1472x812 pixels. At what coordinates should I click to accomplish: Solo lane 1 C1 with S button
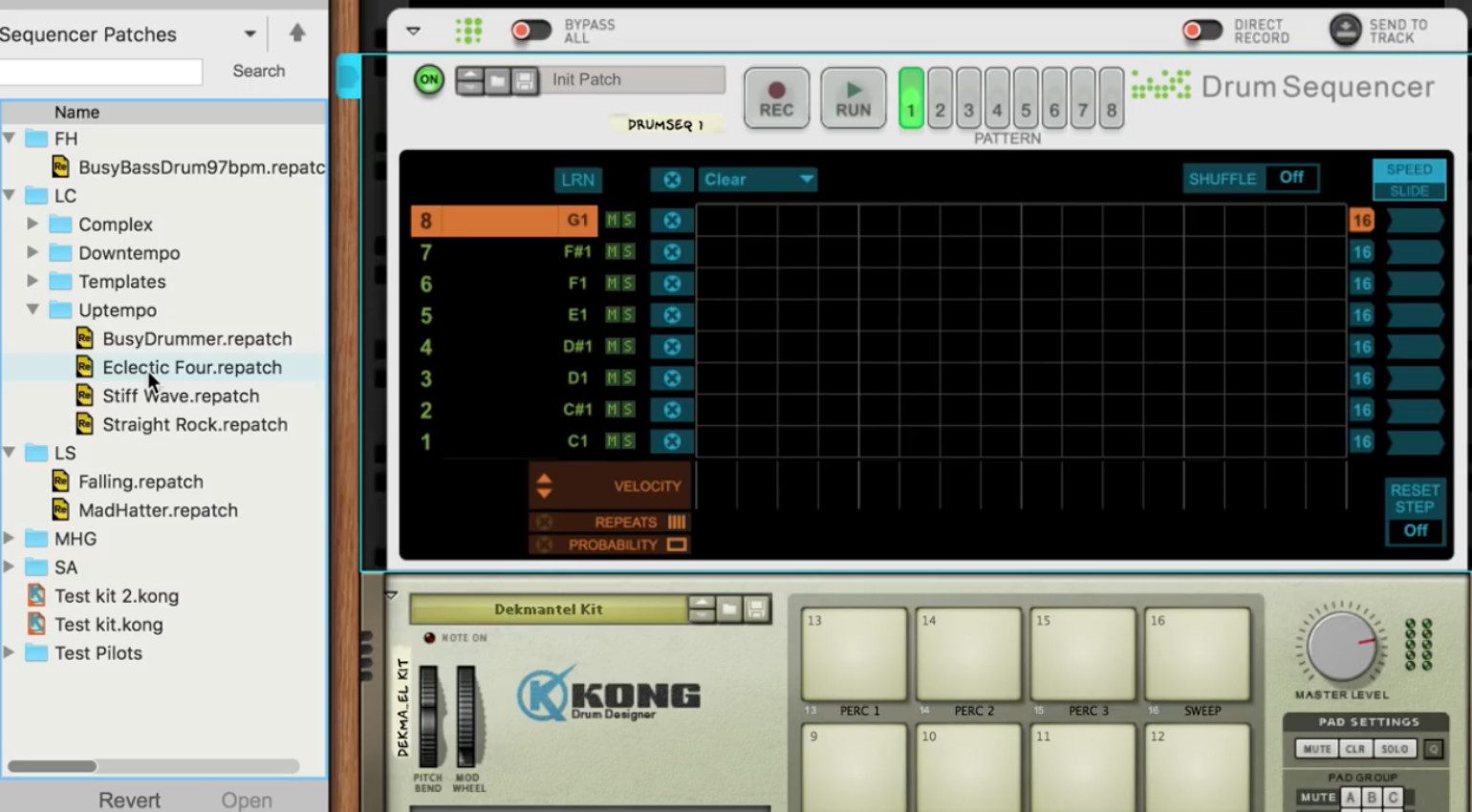pos(627,441)
